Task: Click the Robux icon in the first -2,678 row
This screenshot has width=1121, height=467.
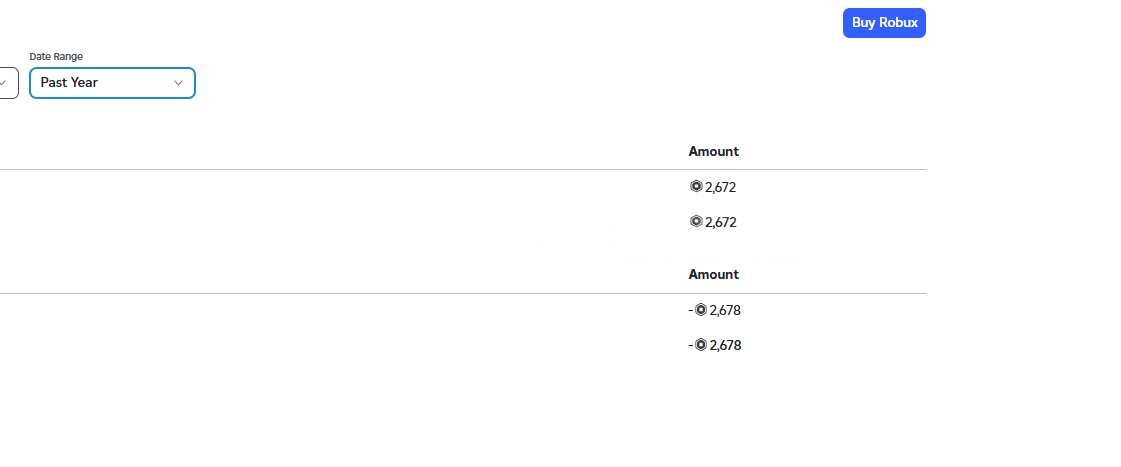Action: point(701,310)
